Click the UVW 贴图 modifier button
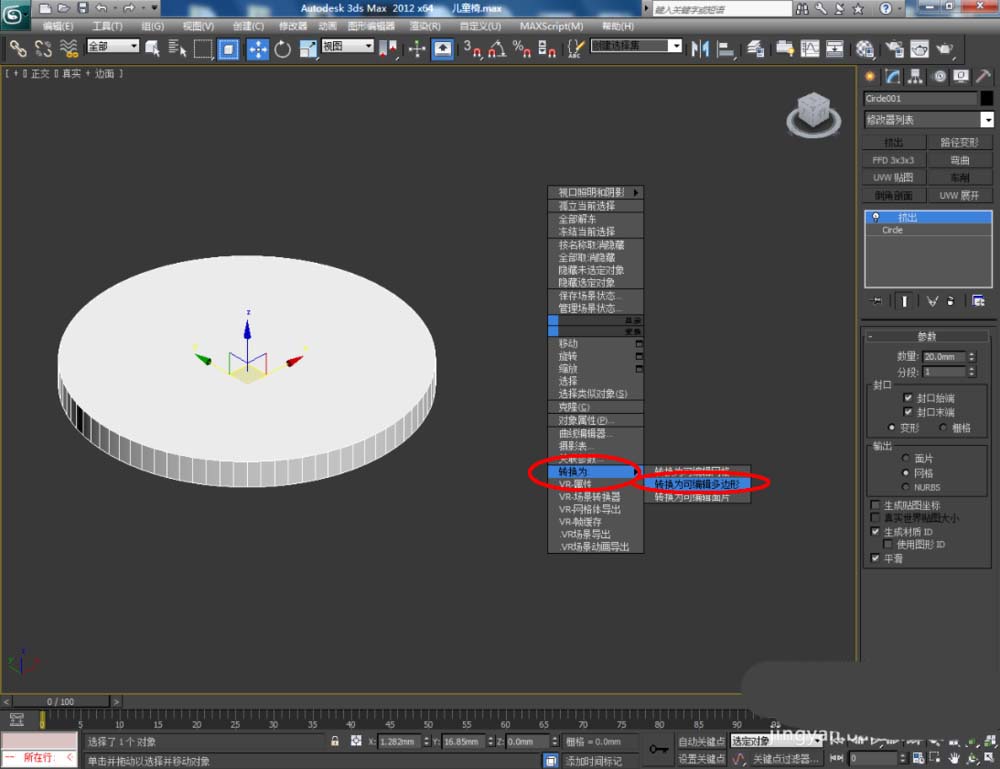Screen dimensions: 1000x769 (894, 177)
